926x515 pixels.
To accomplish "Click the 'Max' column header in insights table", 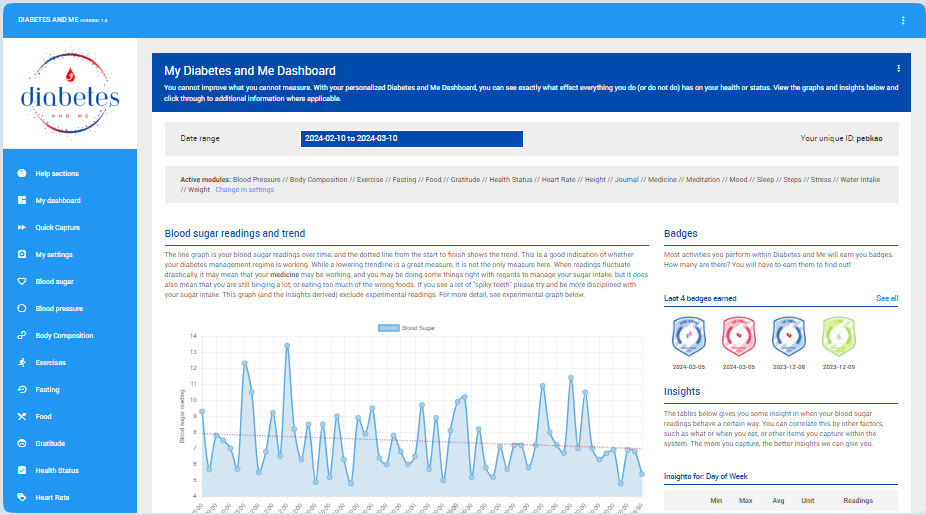I will click(x=745, y=500).
